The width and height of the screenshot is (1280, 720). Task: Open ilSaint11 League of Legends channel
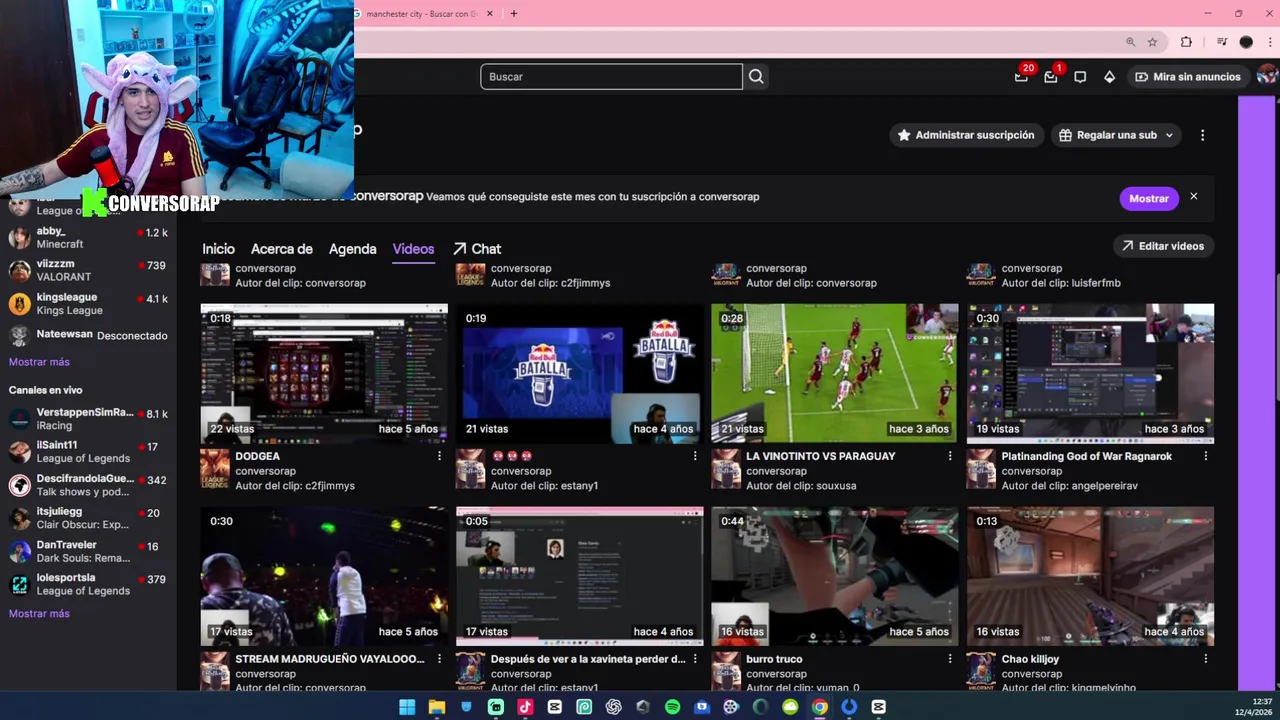pyautogui.click(x=88, y=452)
